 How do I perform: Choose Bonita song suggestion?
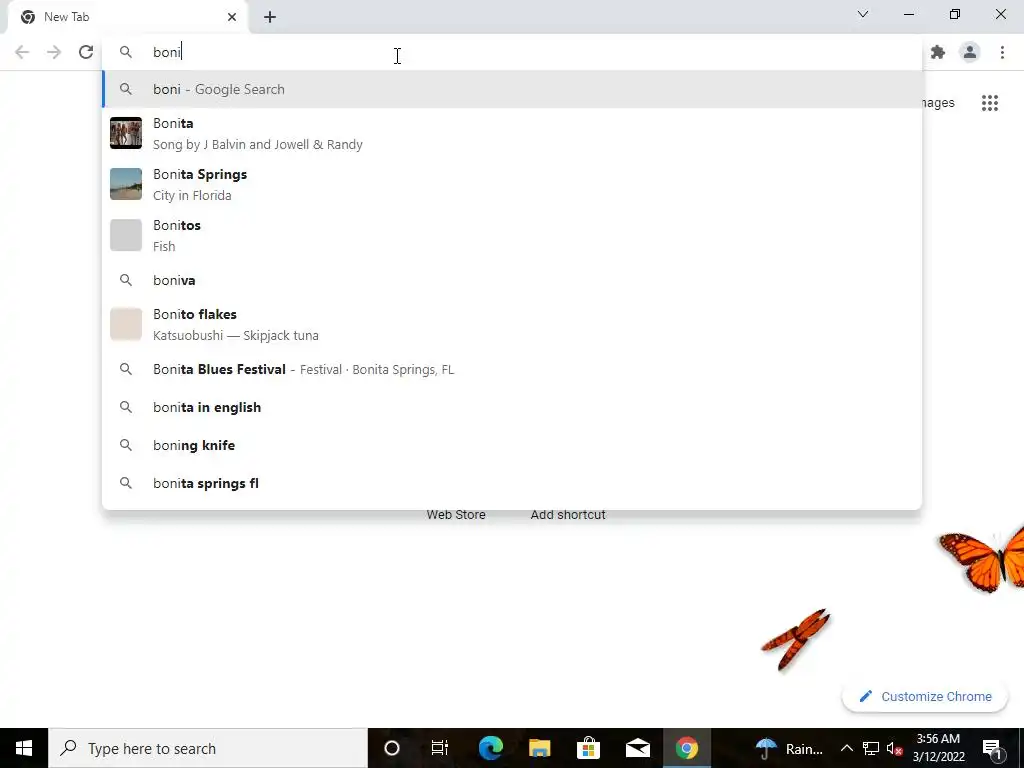512,133
